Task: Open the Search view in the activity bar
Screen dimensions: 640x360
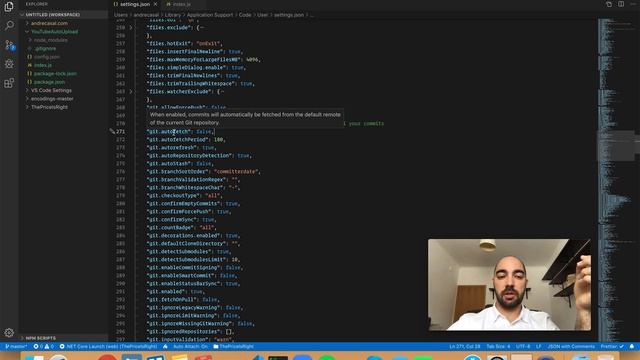Action: click(9, 25)
